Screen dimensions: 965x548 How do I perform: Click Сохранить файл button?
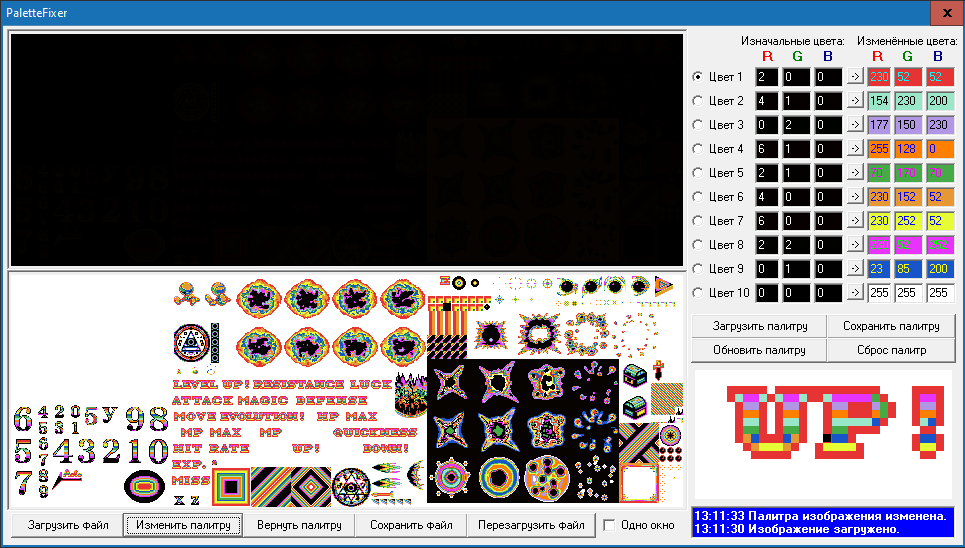coord(411,525)
